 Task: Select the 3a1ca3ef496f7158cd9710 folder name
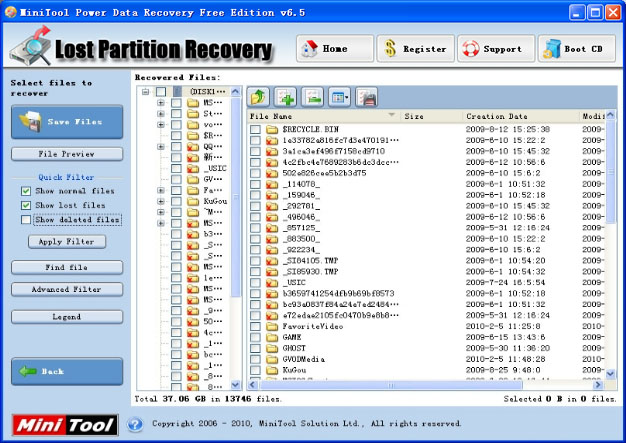333,151
